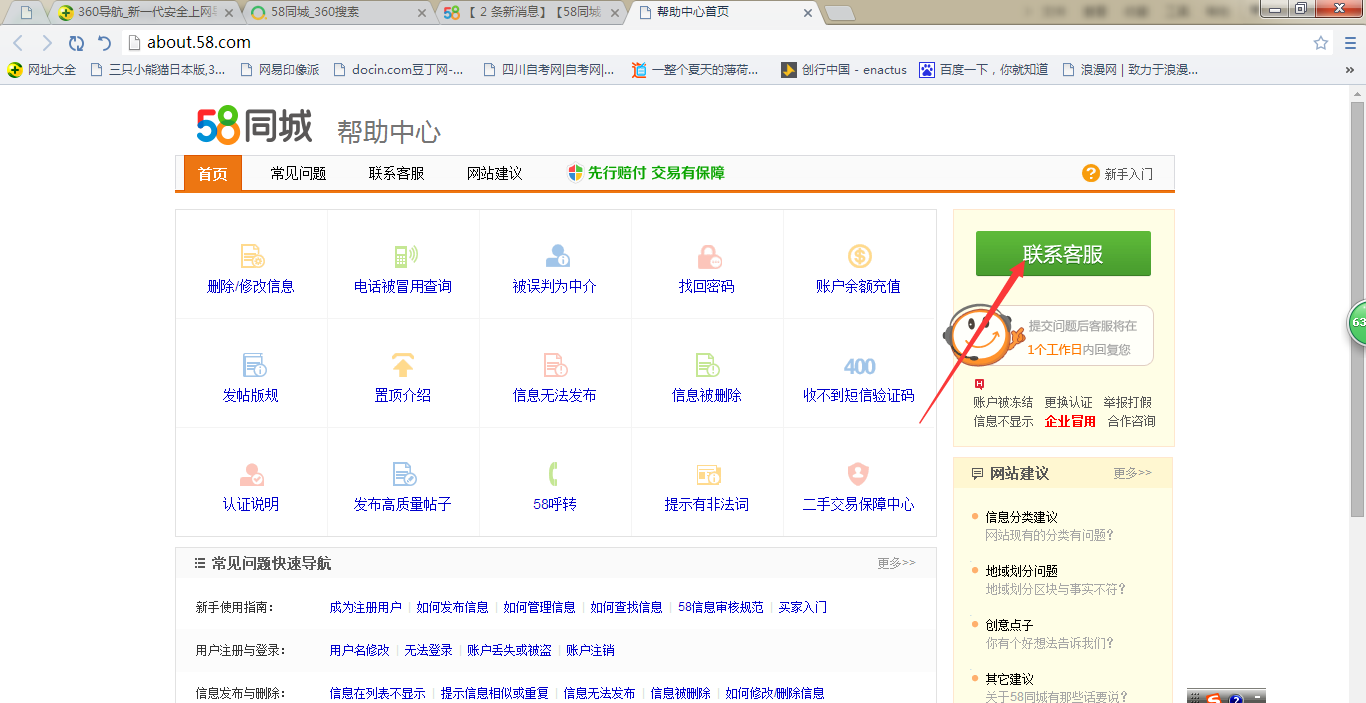Screen dimensions: 1366x703
Task: Bookmark page with the star icon
Action: [1321, 43]
